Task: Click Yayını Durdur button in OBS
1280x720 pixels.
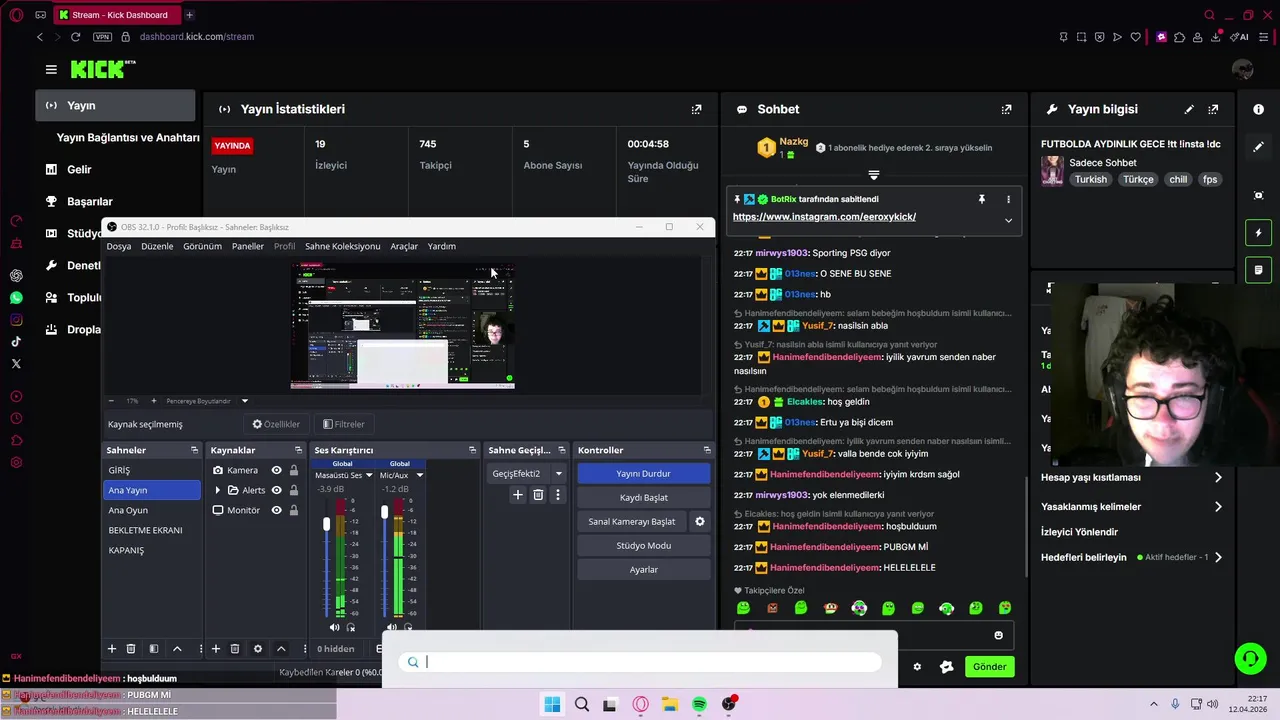Action: coord(643,473)
